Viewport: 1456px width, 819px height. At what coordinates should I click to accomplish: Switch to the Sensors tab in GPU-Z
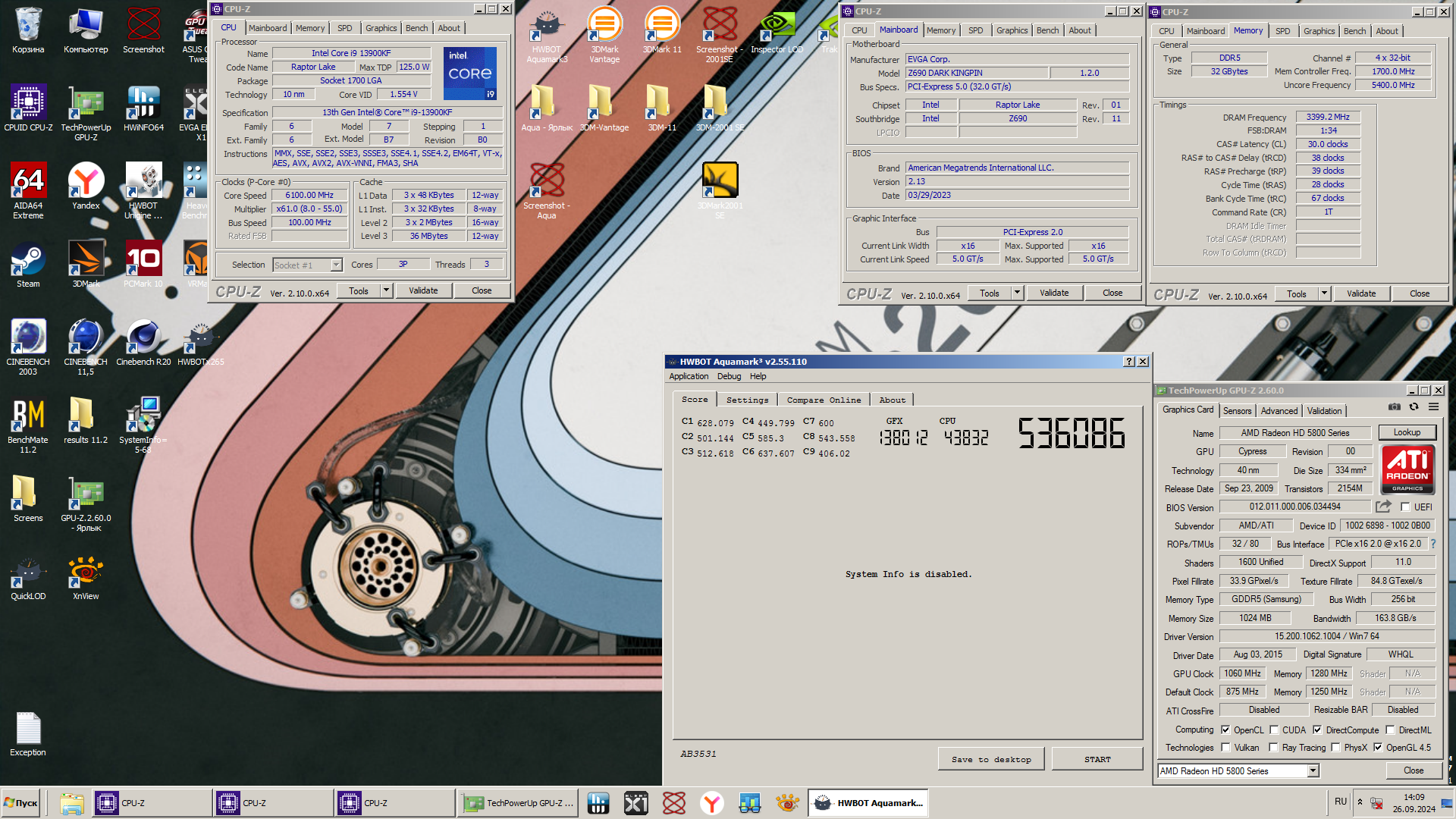click(x=1237, y=411)
